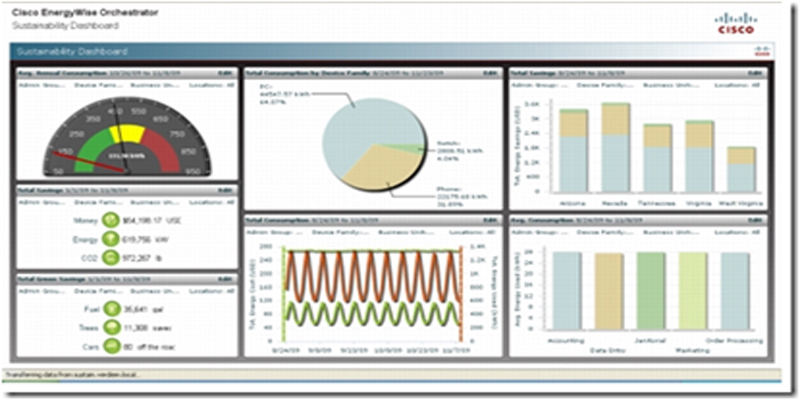The width and height of the screenshot is (800, 400).
Task: Edit the Avg. Consumption bar chart widget
Action: [754, 220]
